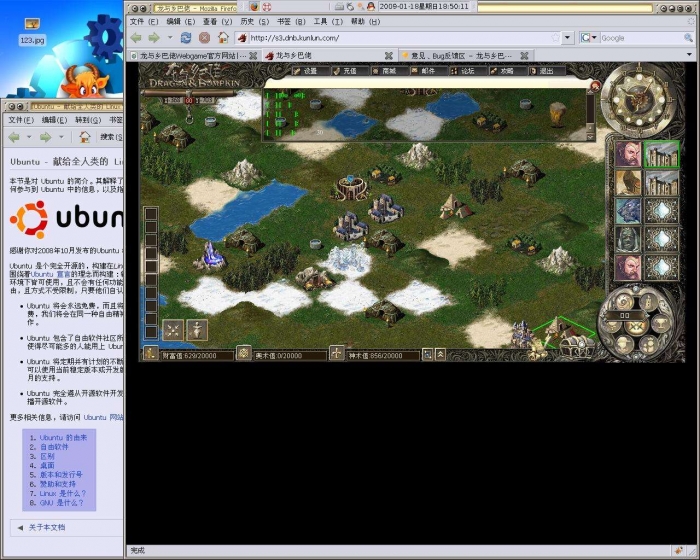Click the 充值 recharge button in game bar
Screen dimensions: 700x560
[x=350, y=71]
